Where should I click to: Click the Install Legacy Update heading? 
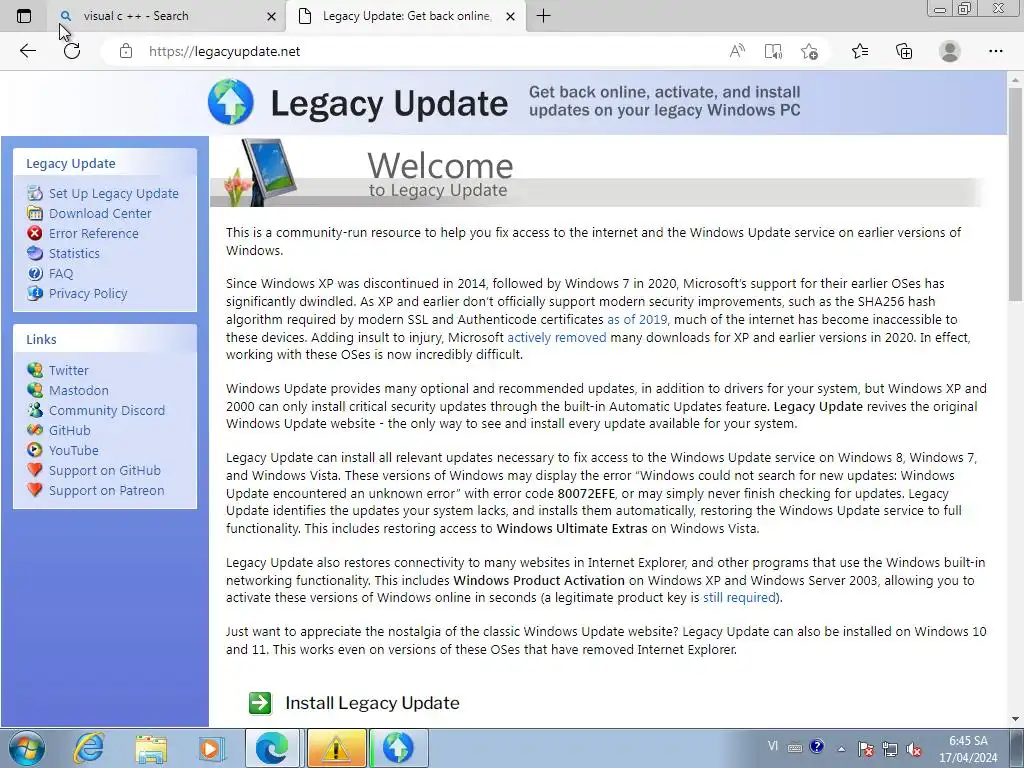[x=372, y=703]
